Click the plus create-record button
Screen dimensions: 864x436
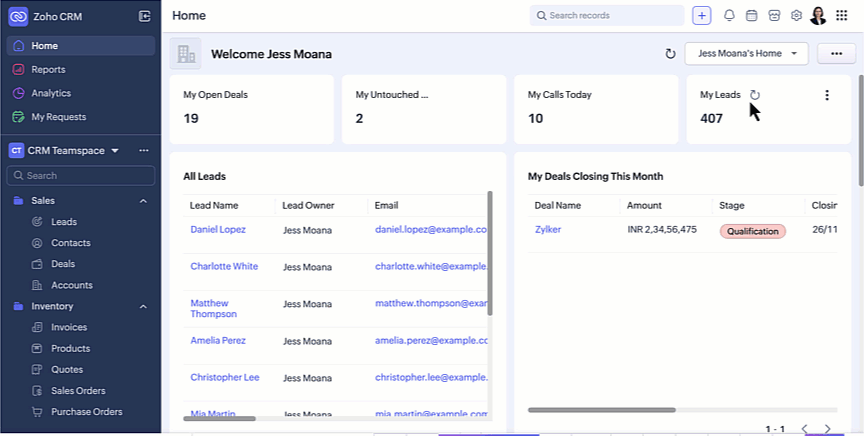click(702, 16)
